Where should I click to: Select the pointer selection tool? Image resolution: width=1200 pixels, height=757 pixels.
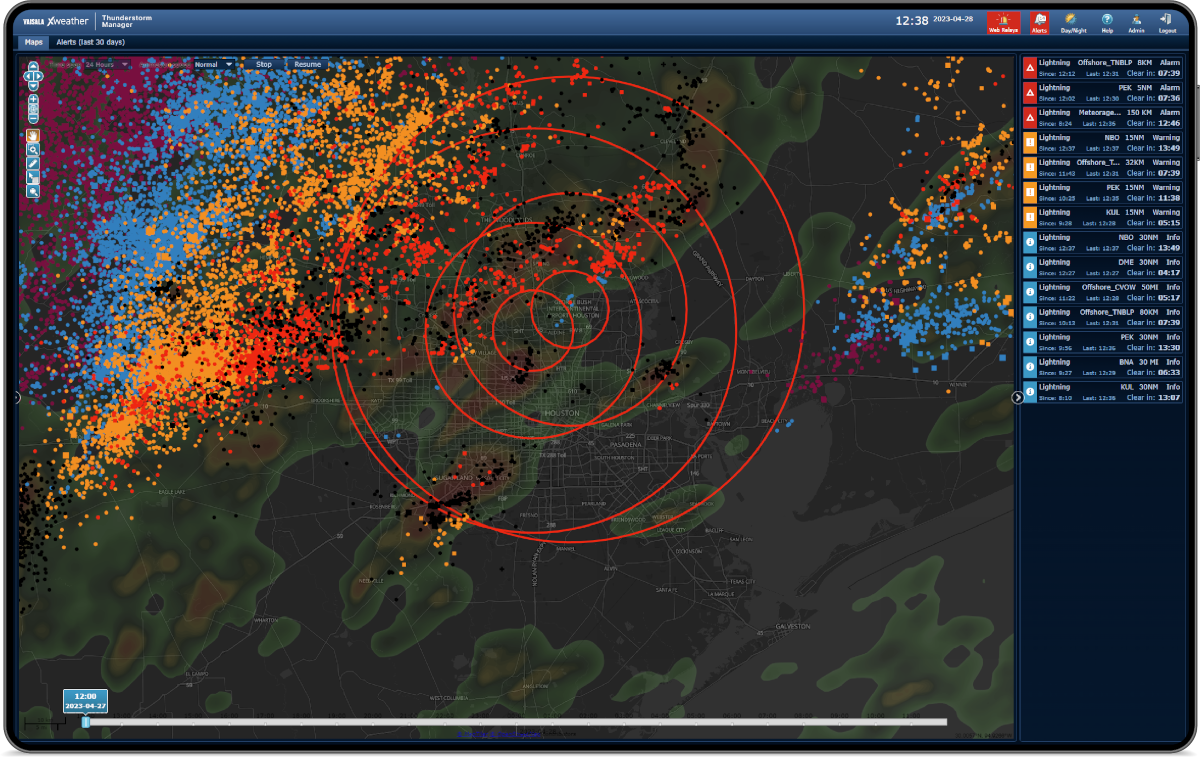click(33, 177)
